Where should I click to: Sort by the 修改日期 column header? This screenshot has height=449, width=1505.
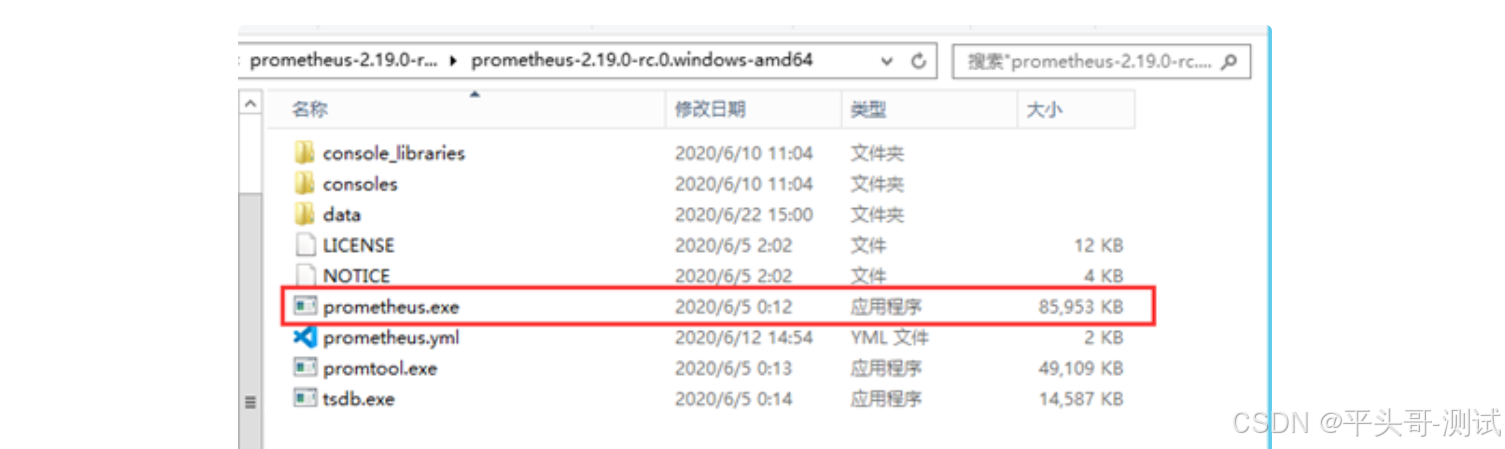(x=753, y=109)
